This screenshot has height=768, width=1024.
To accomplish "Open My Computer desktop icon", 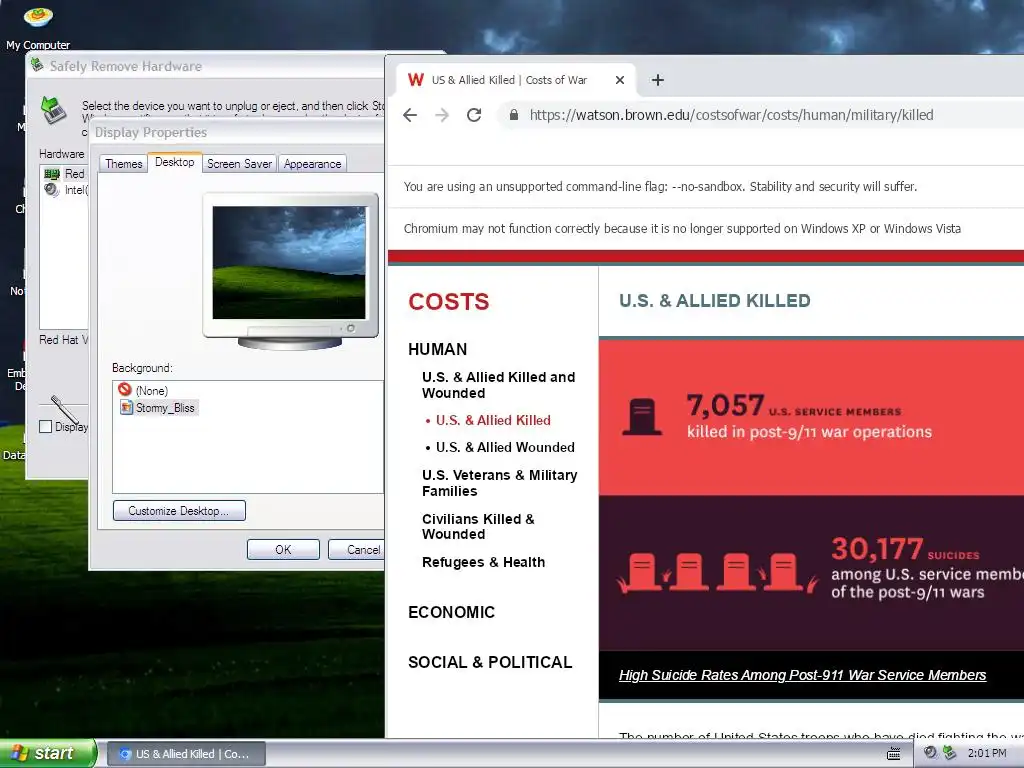I will click(38, 27).
